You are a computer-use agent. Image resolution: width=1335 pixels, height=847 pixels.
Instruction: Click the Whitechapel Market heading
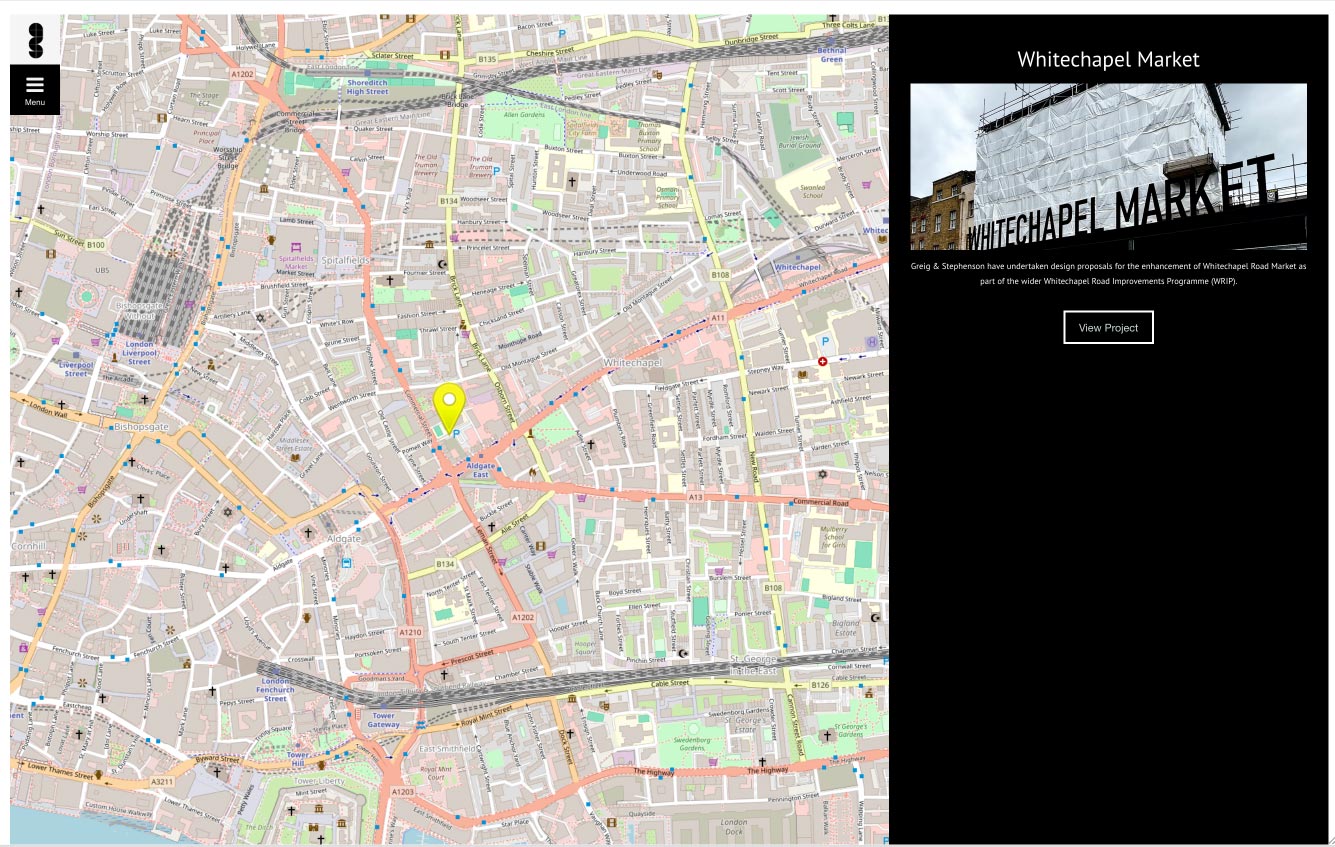point(1108,59)
